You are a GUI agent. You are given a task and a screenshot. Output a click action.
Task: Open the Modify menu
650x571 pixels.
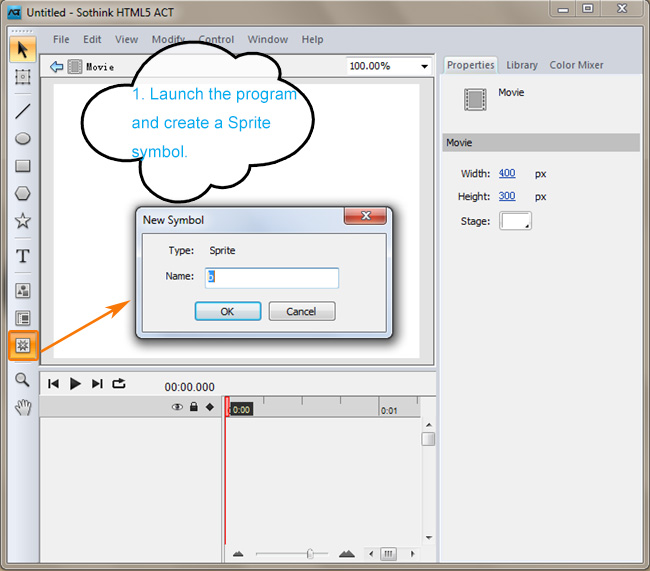tap(168, 39)
